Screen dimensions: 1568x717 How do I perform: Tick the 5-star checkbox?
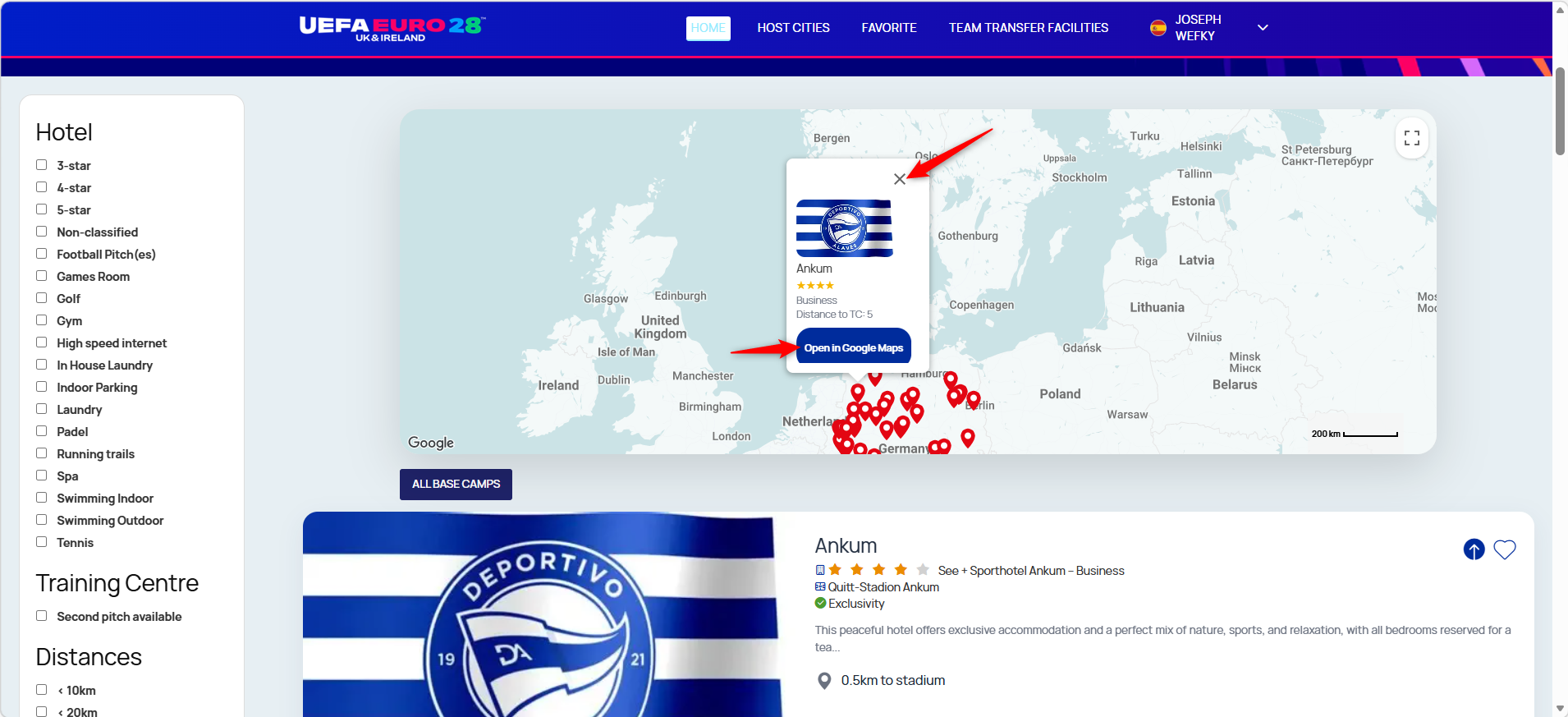pos(42,209)
